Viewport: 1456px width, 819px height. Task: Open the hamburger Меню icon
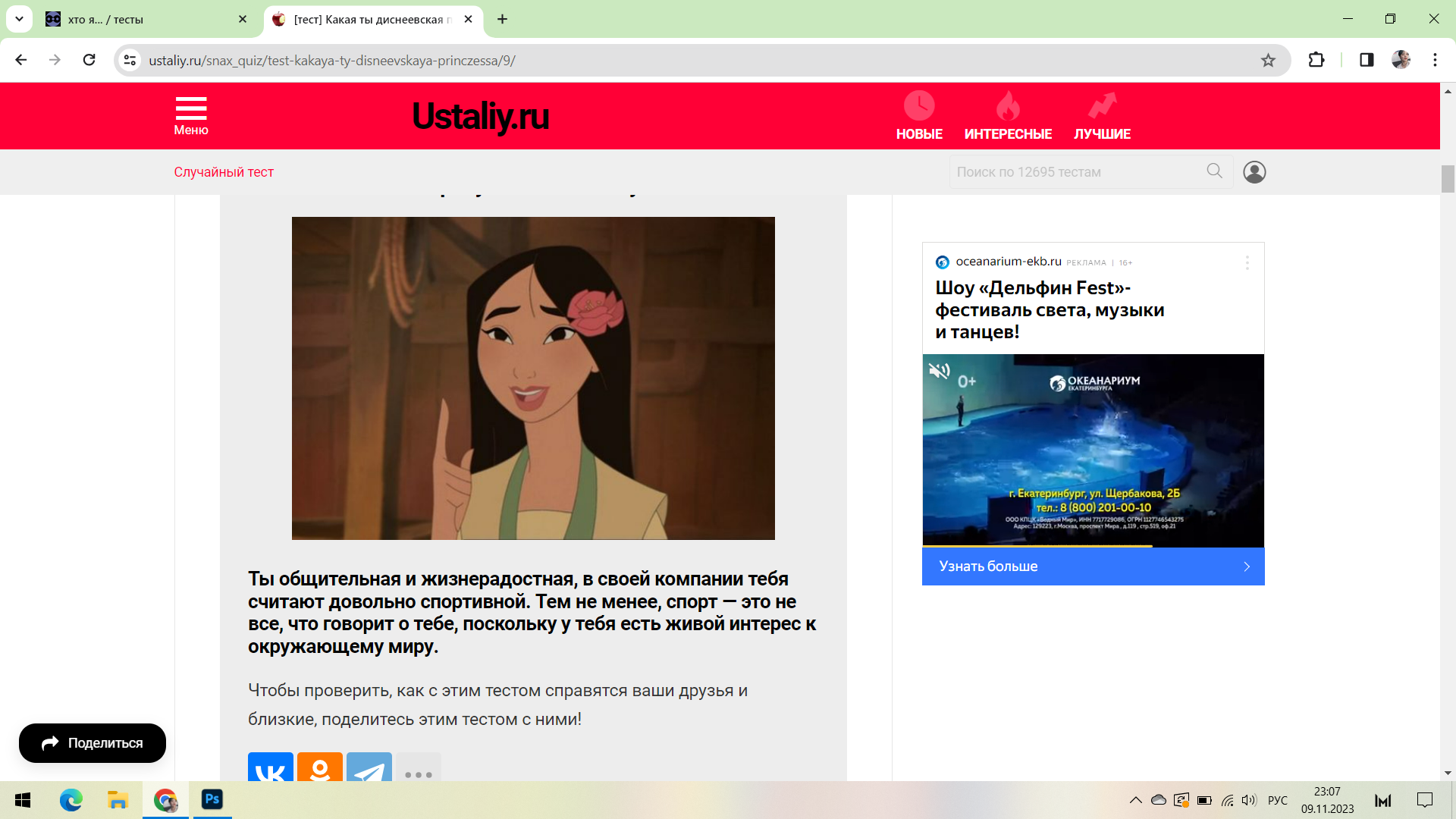click(x=191, y=115)
